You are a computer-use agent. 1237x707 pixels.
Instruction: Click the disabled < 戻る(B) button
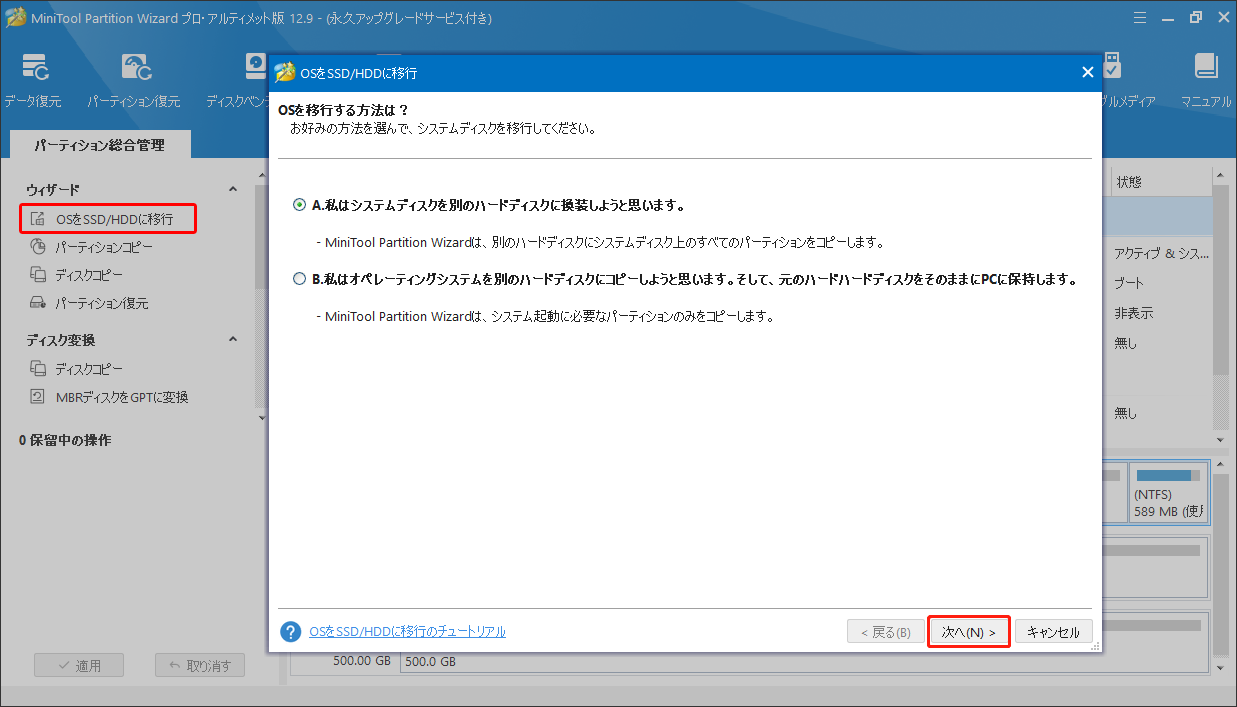point(885,632)
